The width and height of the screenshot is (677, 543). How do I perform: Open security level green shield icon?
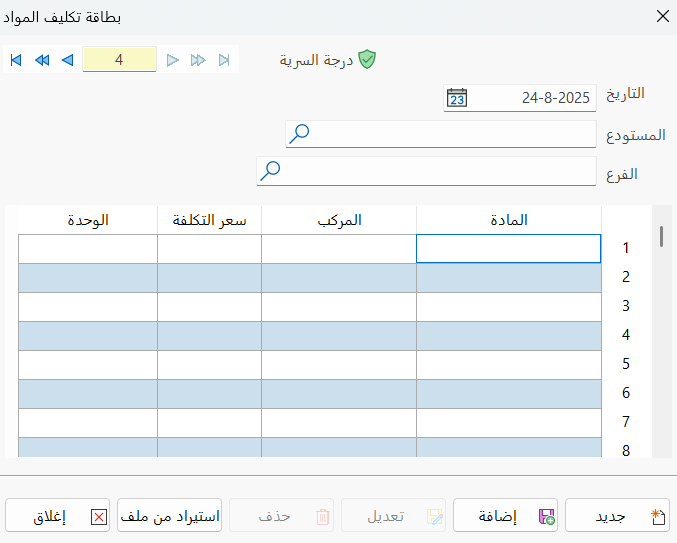tap(367, 60)
